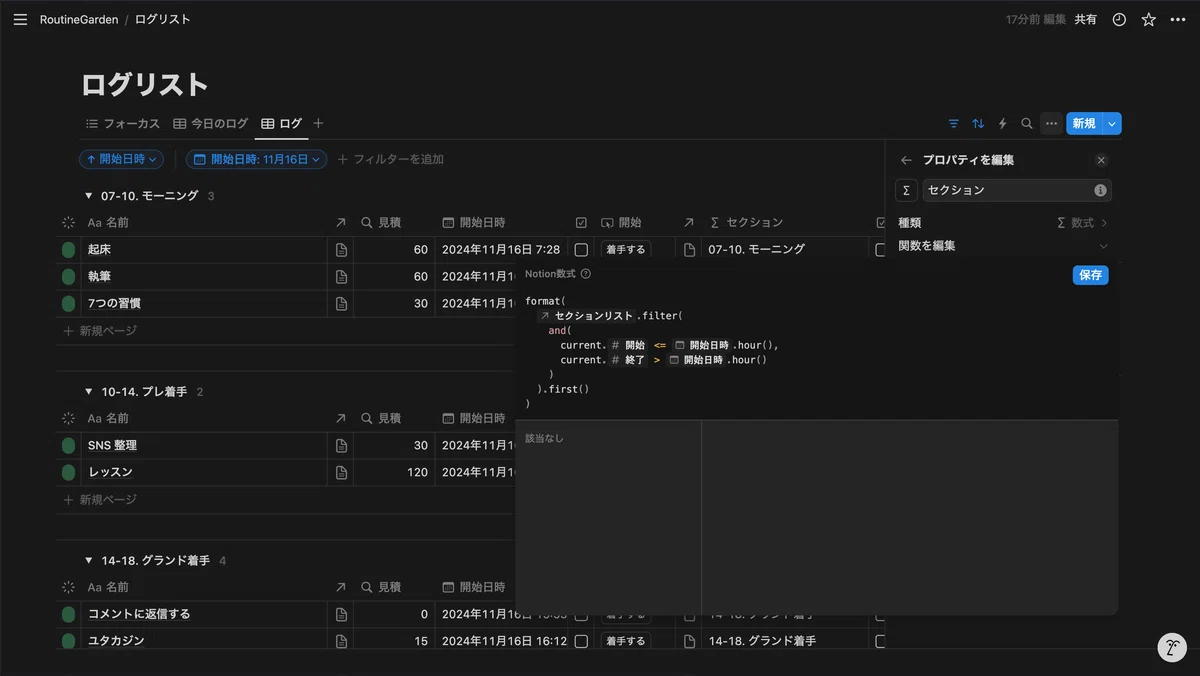1200x676 pixels.
Task: Click 名前 column header in モーニング group
Action: pyautogui.click(x=108, y=223)
